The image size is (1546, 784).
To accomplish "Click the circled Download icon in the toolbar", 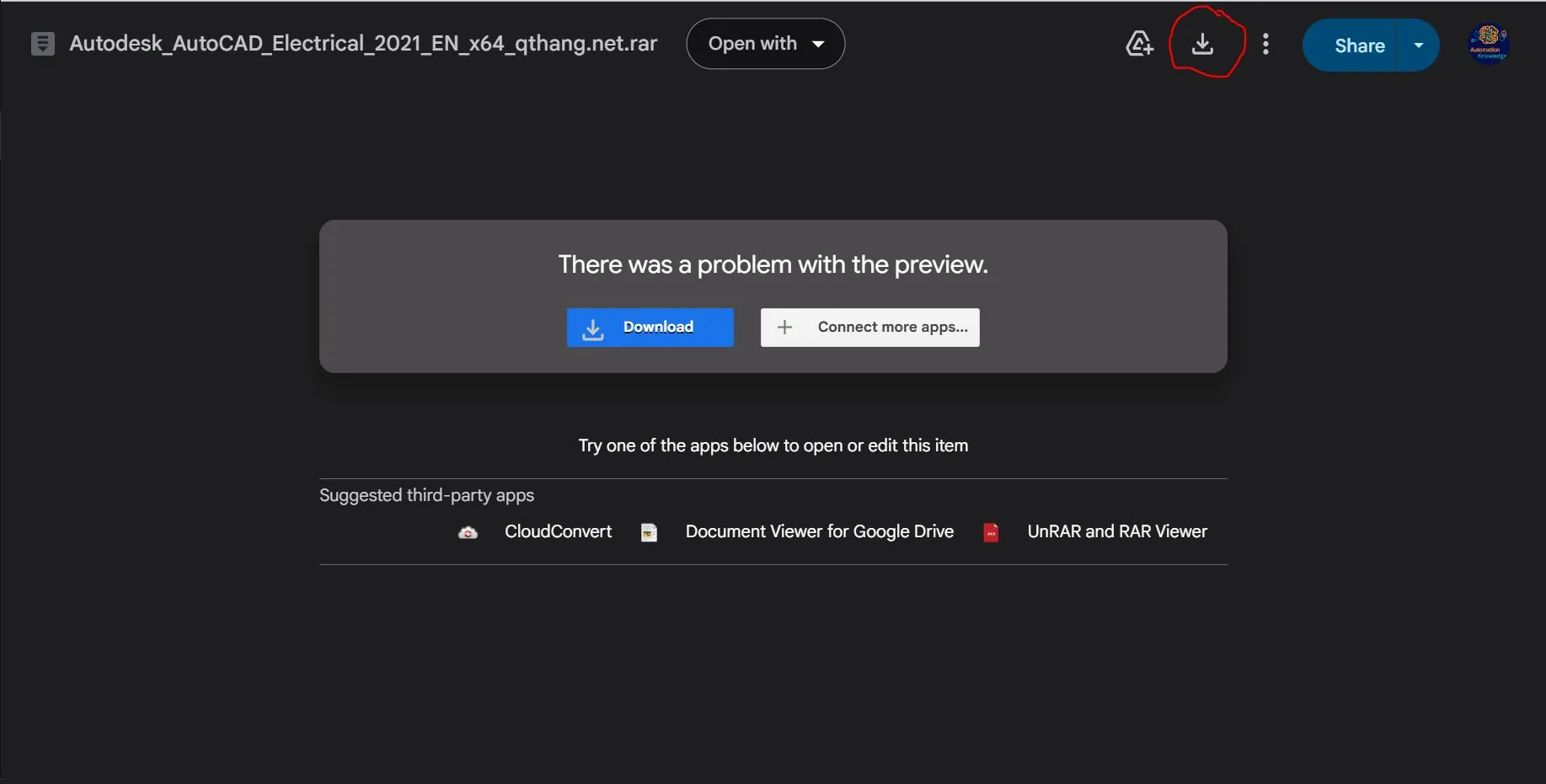I will pos(1204,44).
